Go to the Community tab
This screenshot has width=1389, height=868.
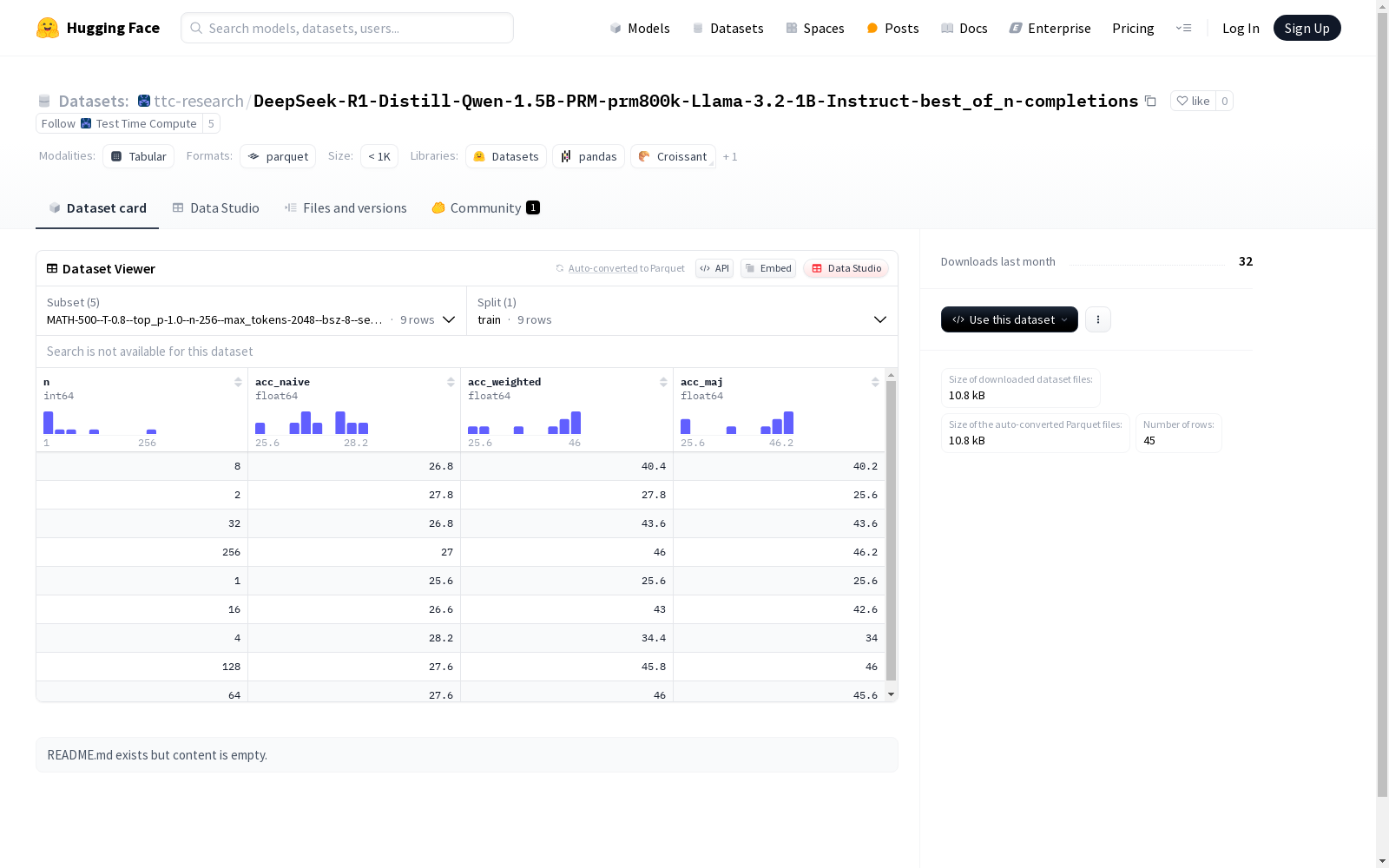pos(485,208)
